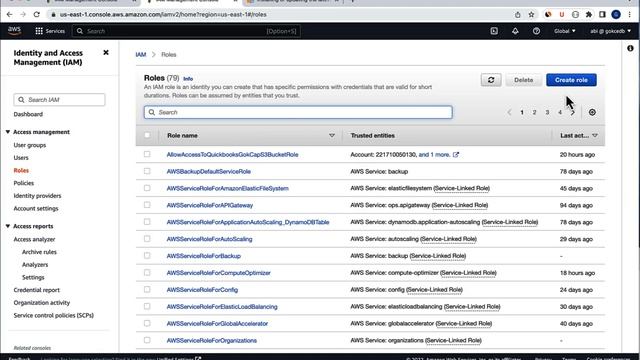Click the AWS logo home icon
The image size is (640, 360).
click(x=14, y=31)
